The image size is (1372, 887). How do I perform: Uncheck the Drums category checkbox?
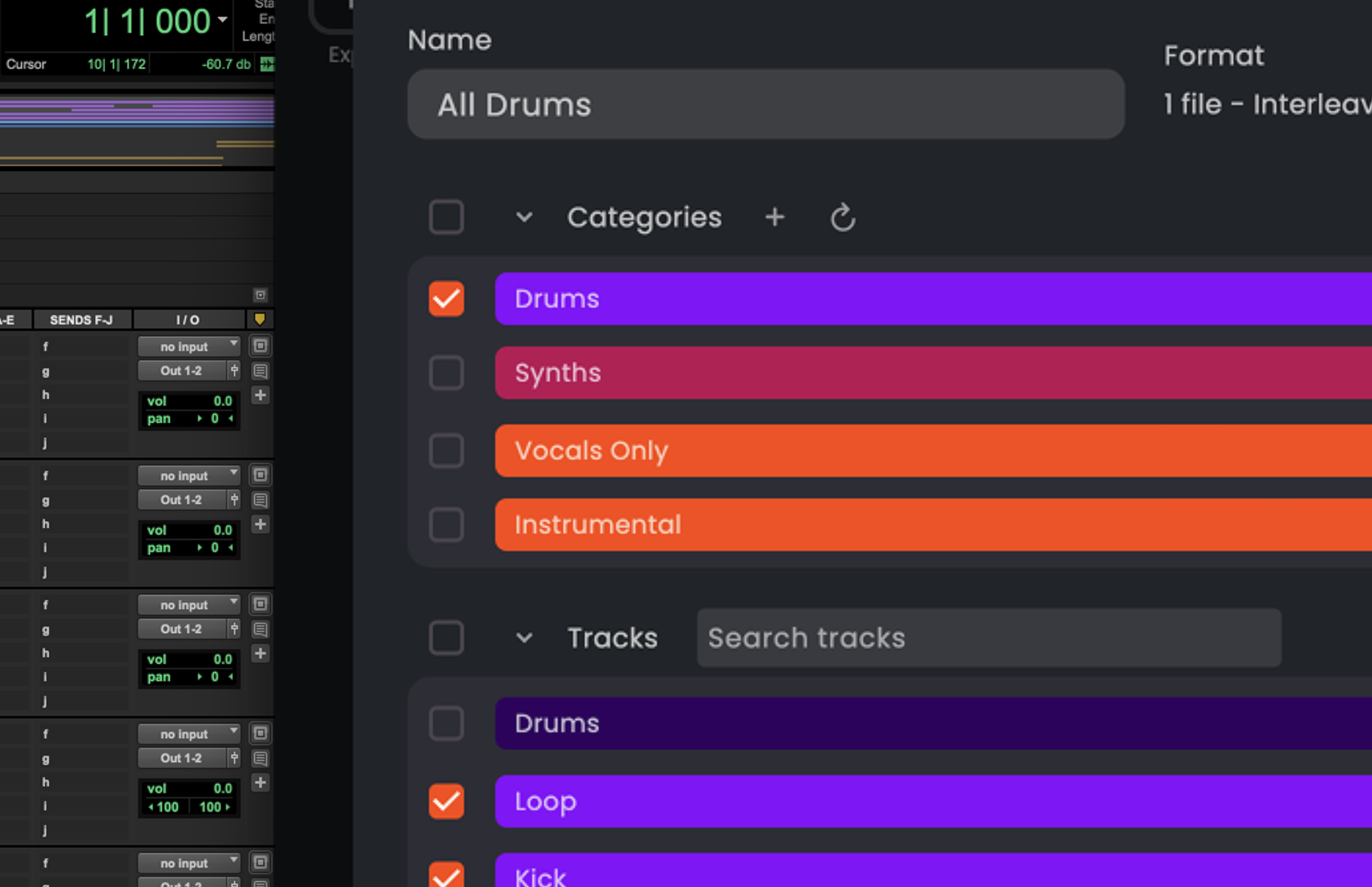[446, 299]
